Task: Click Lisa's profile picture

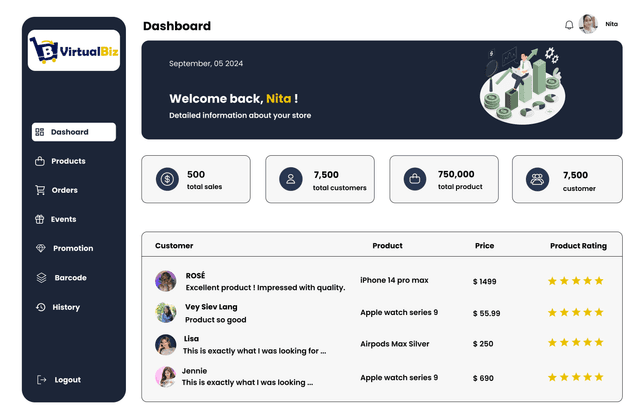Action: tap(166, 345)
